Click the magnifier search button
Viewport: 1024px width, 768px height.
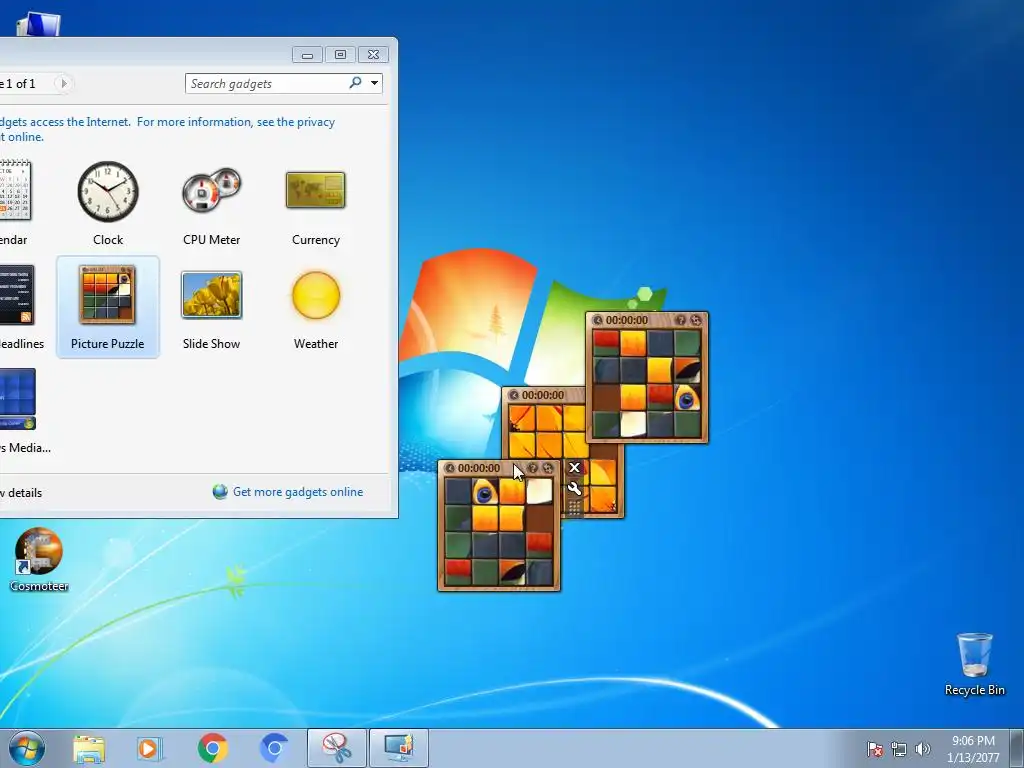355,83
